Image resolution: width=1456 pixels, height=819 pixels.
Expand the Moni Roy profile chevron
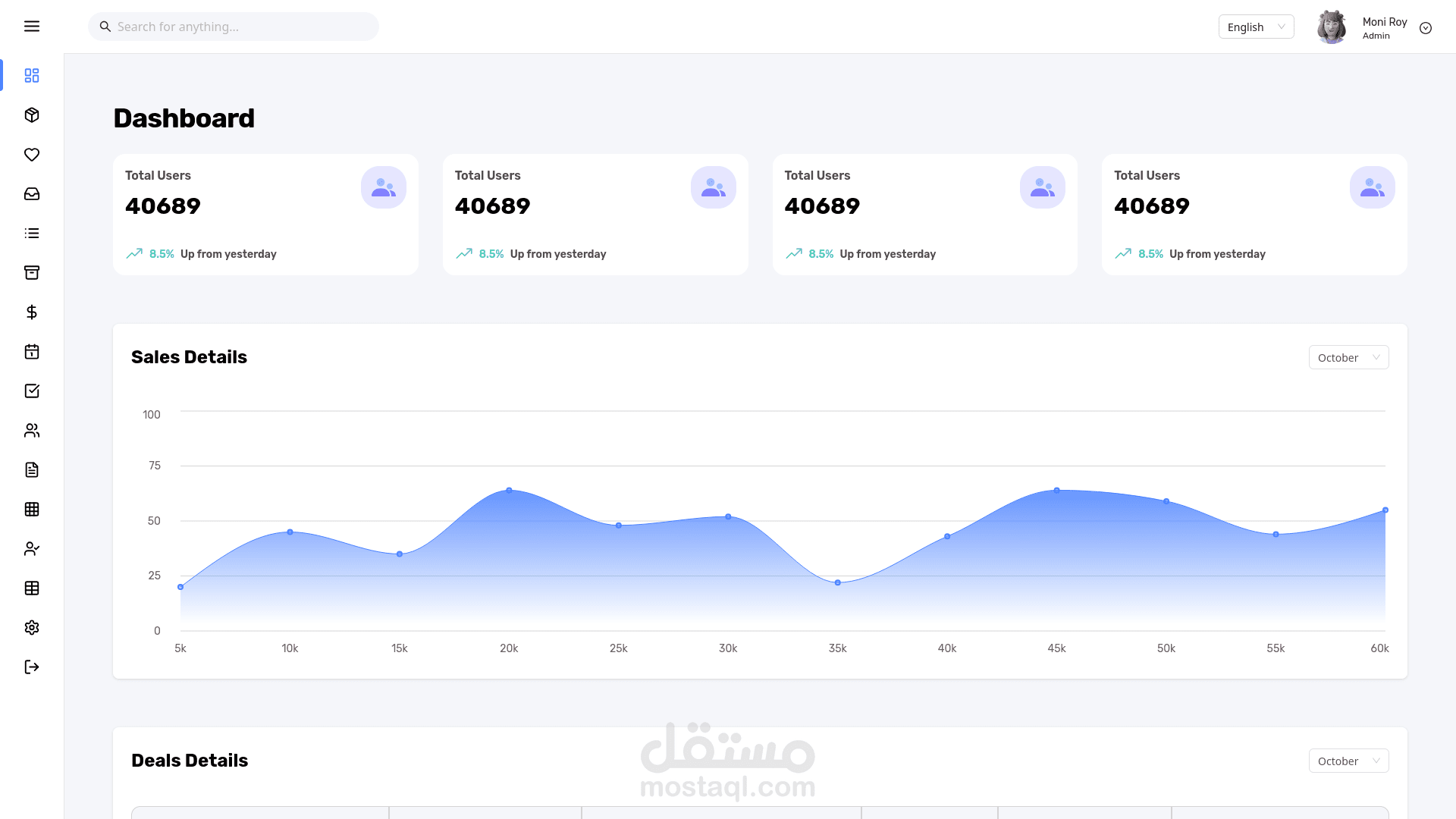pos(1426,27)
